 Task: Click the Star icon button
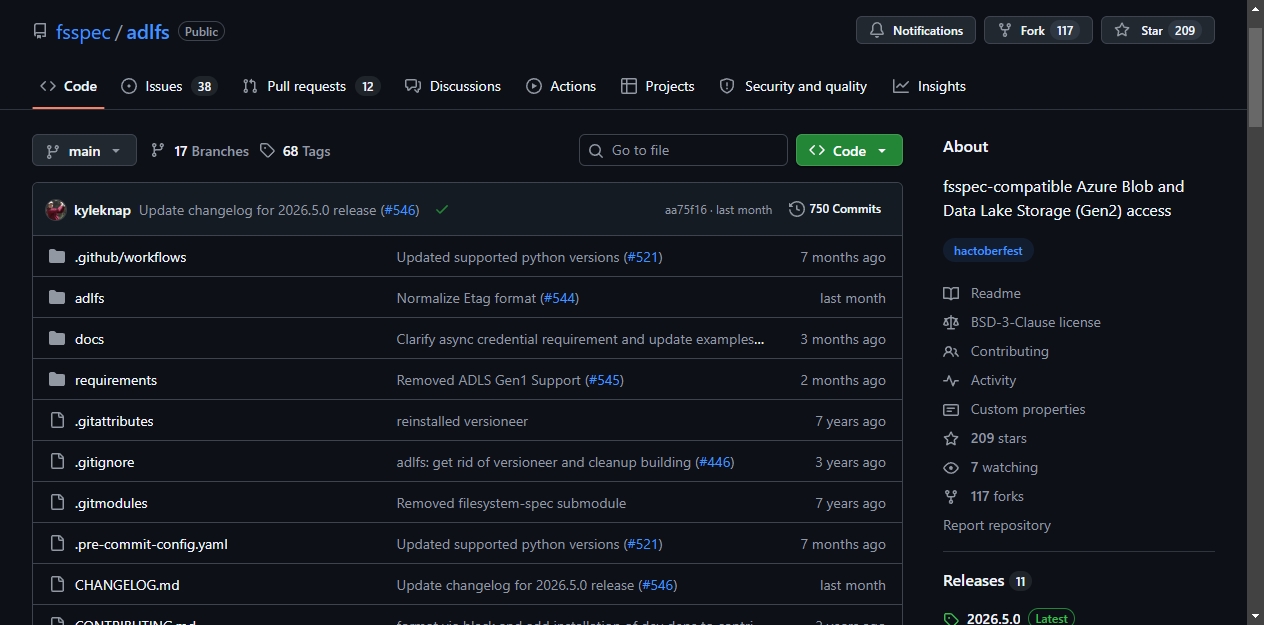tap(1122, 31)
